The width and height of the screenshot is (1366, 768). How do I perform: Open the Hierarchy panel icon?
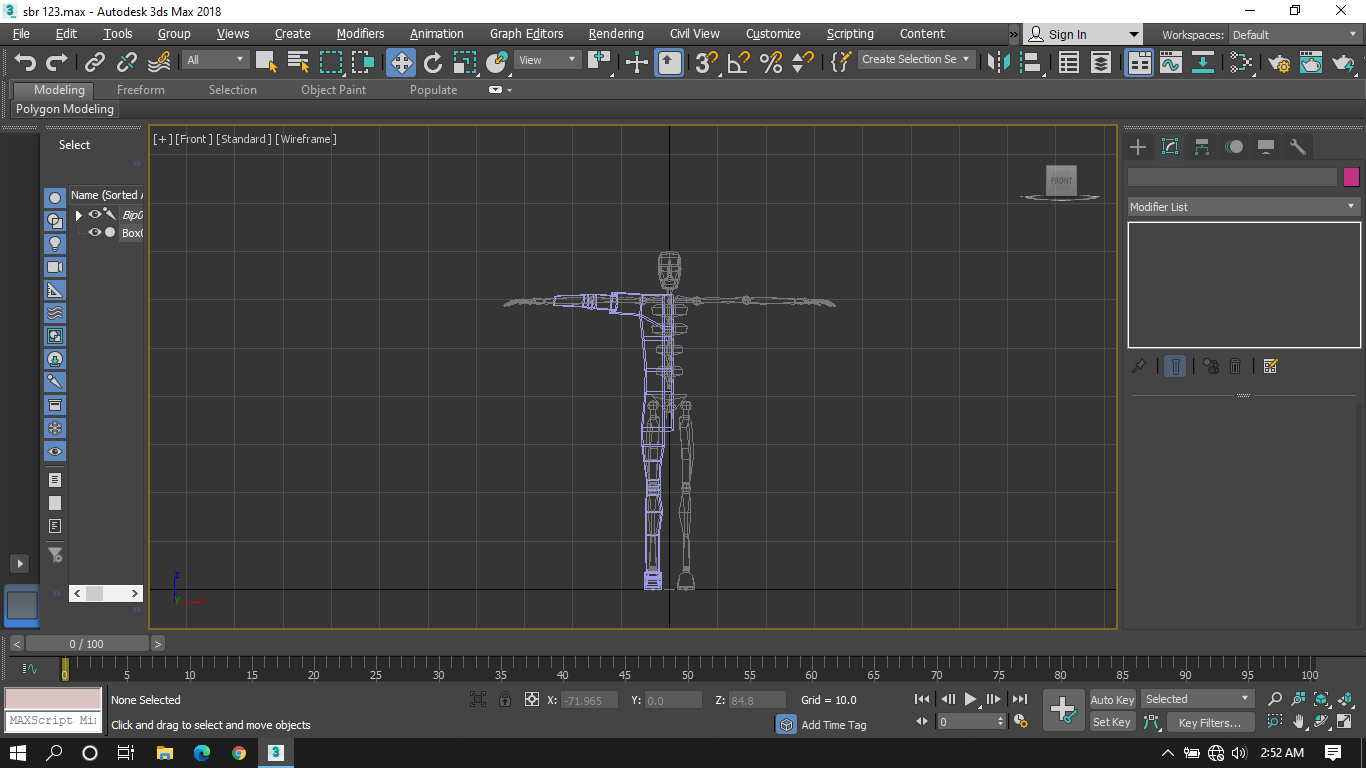(1202, 147)
